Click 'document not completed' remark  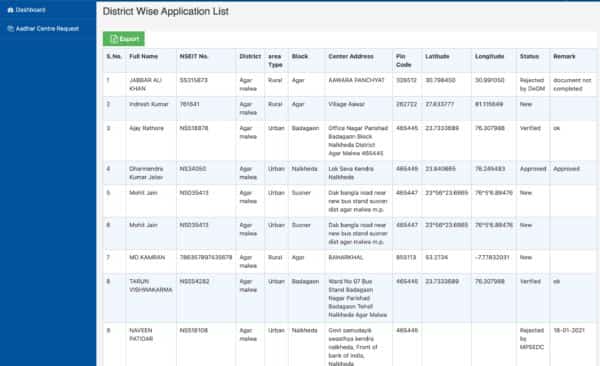click(x=572, y=84)
